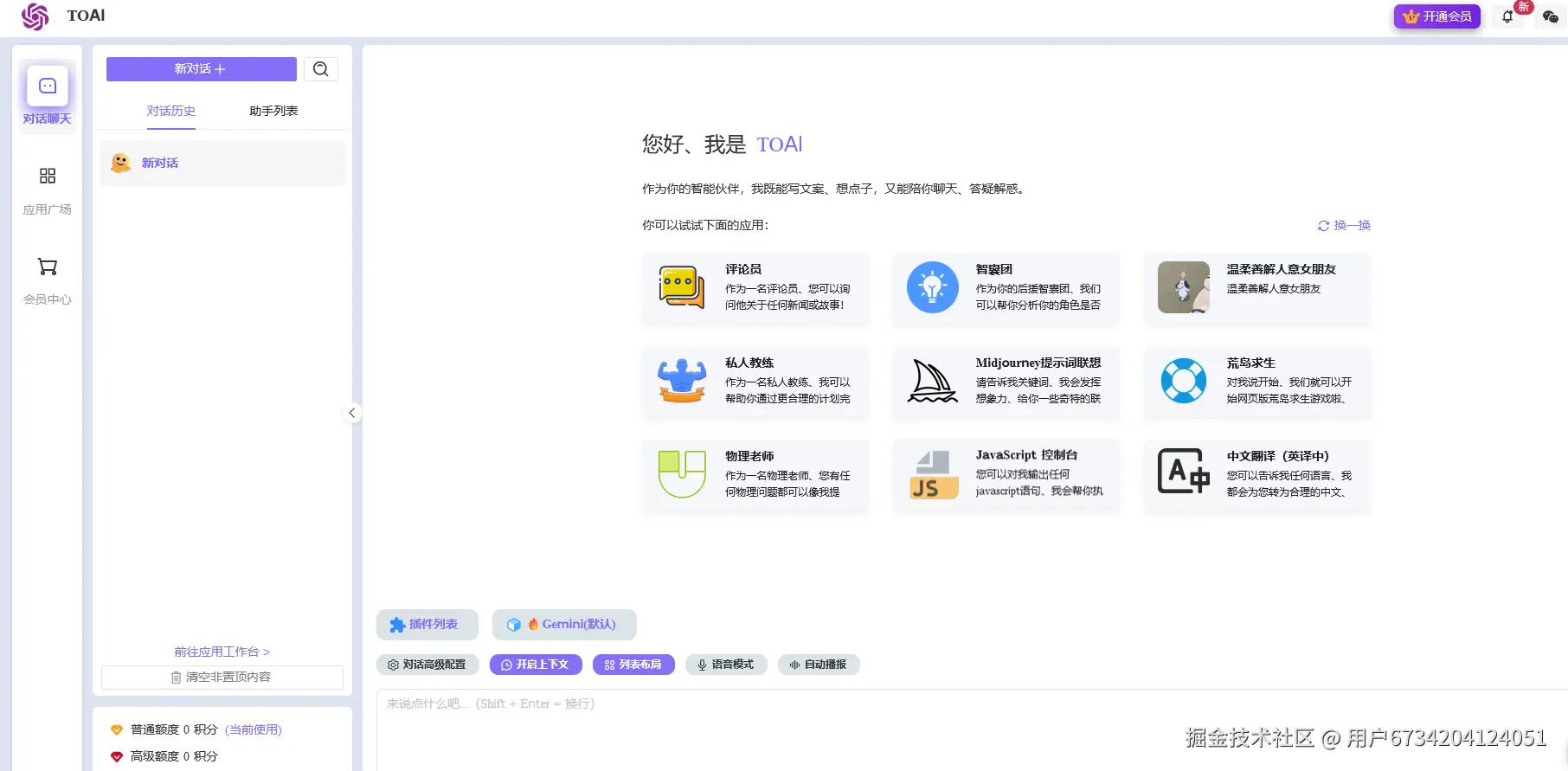This screenshot has height=771, width=1568.
Task: Click the red diamond icon by 高级额度
Action: pos(117,757)
